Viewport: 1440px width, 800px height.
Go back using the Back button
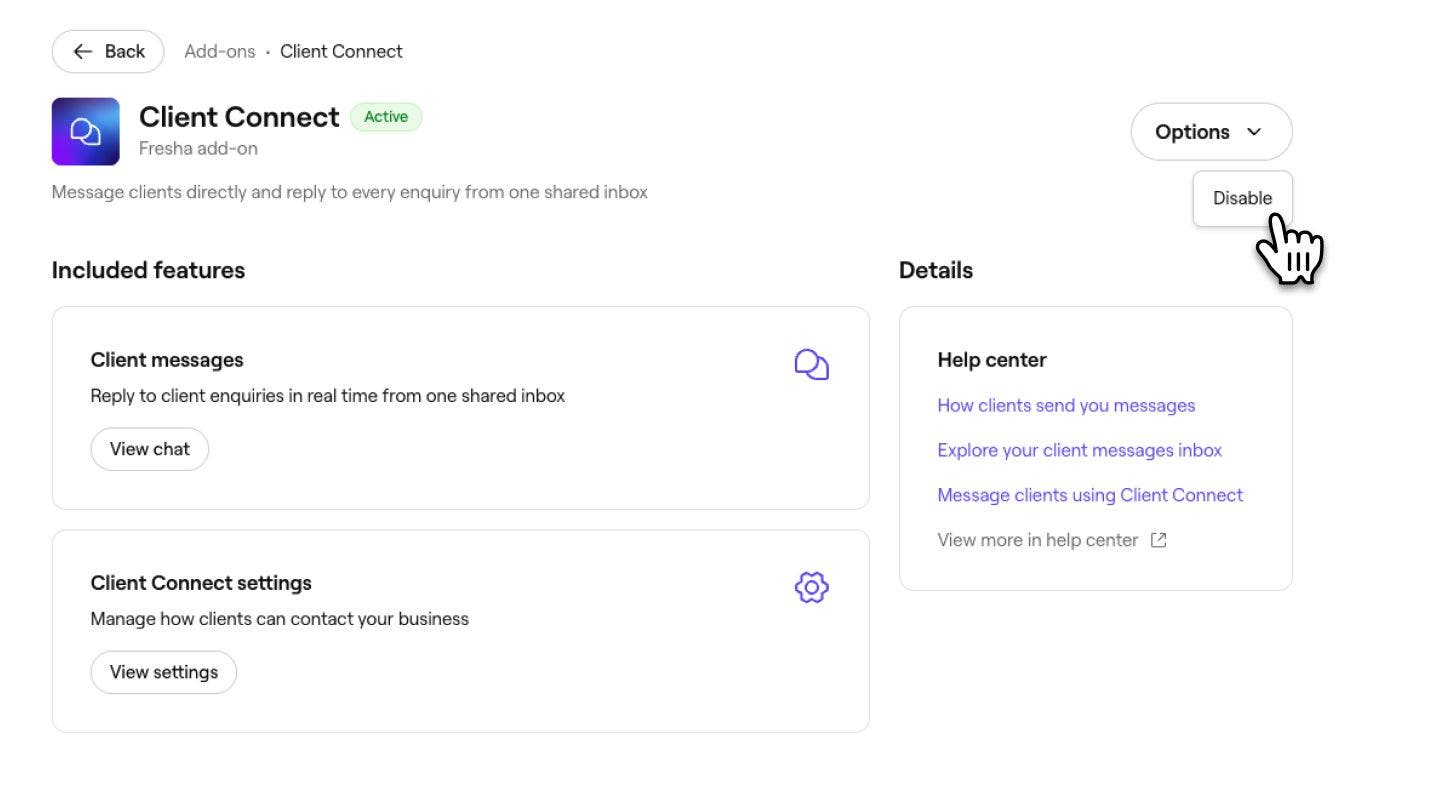pyautogui.click(x=108, y=51)
